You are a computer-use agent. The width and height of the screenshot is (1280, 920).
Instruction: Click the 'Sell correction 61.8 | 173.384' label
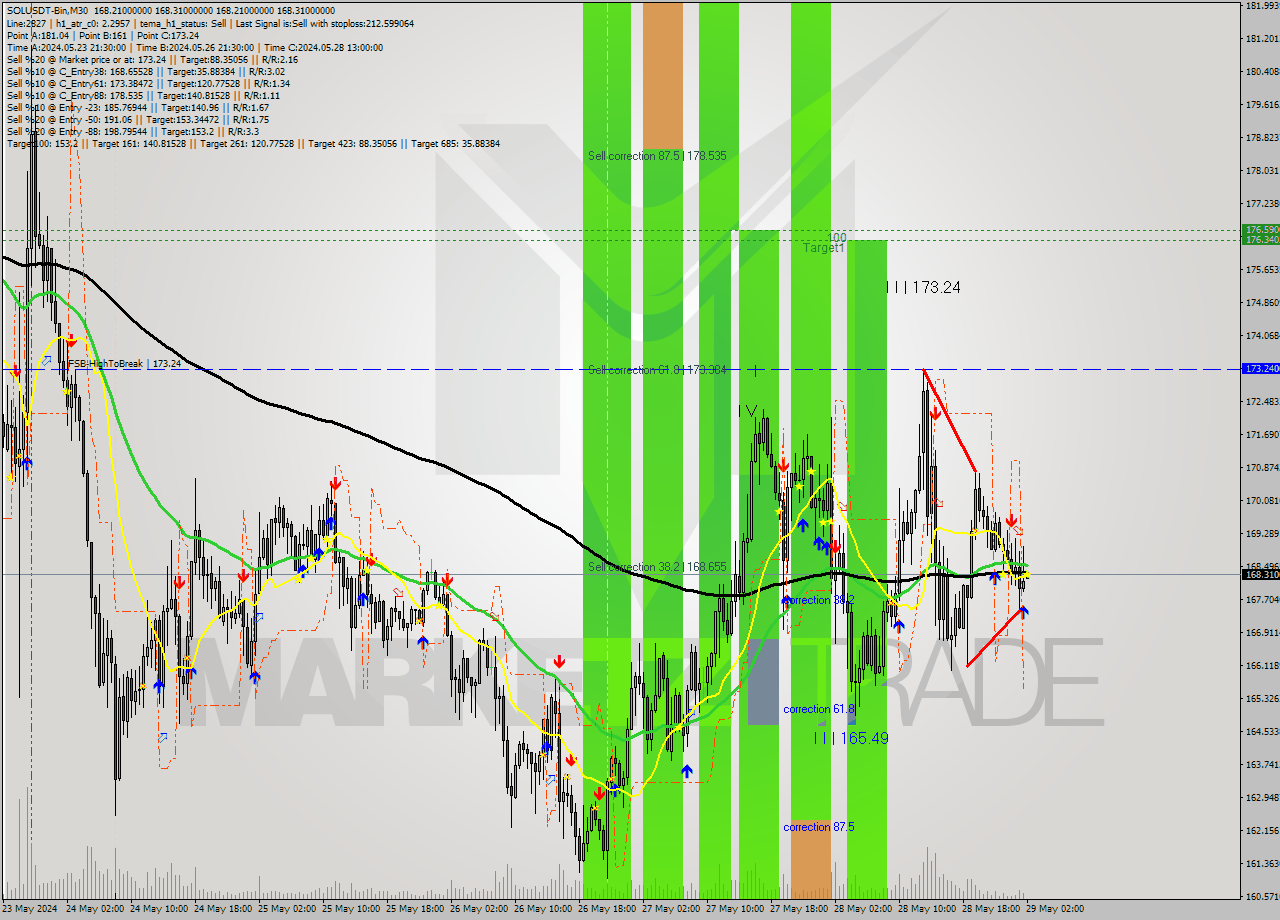coord(657,370)
